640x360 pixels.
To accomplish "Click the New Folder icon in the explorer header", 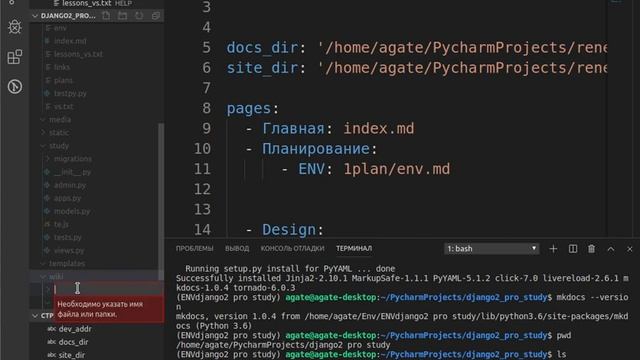I will (122, 16).
